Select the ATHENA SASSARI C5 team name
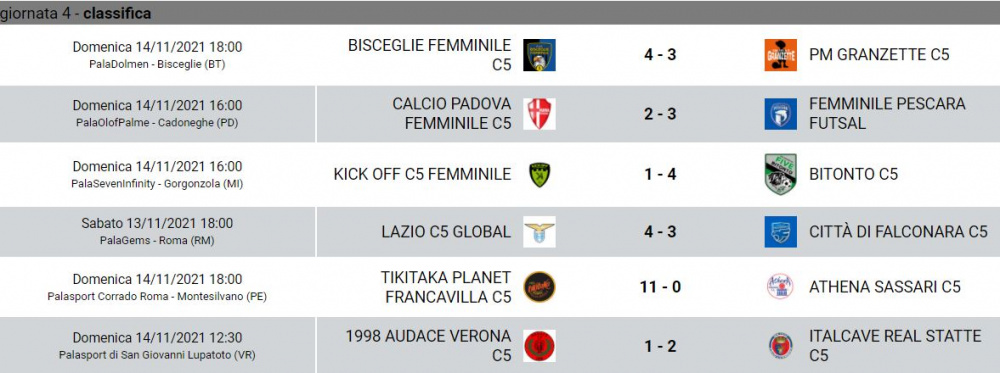 coord(885,287)
